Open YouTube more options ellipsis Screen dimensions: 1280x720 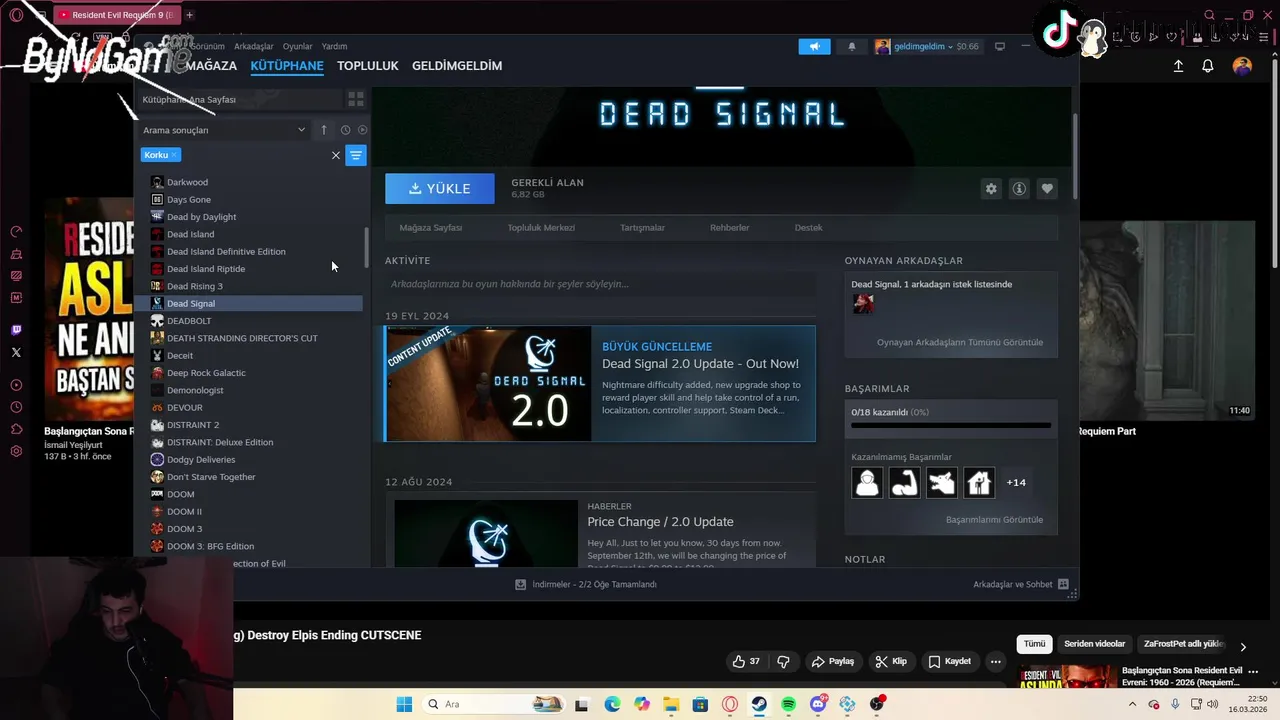pyautogui.click(x=995, y=661)
